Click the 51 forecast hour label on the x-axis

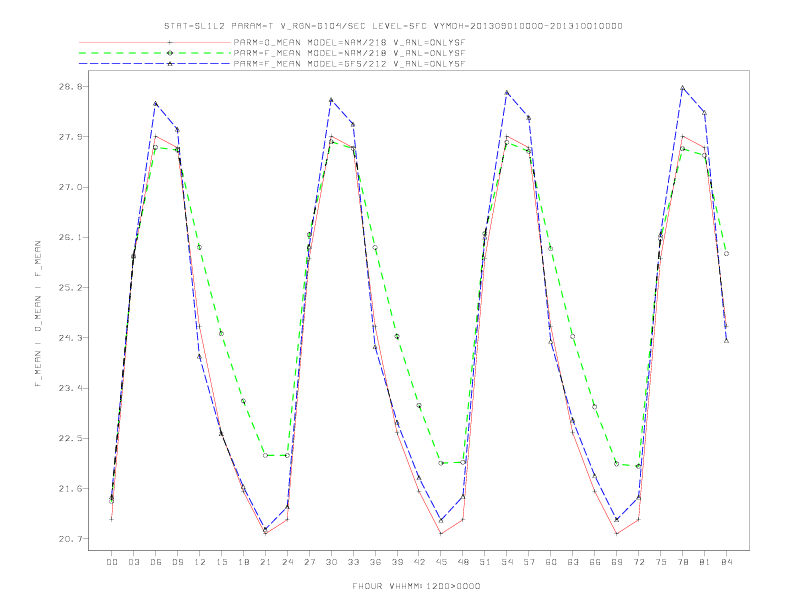(485, 562)
